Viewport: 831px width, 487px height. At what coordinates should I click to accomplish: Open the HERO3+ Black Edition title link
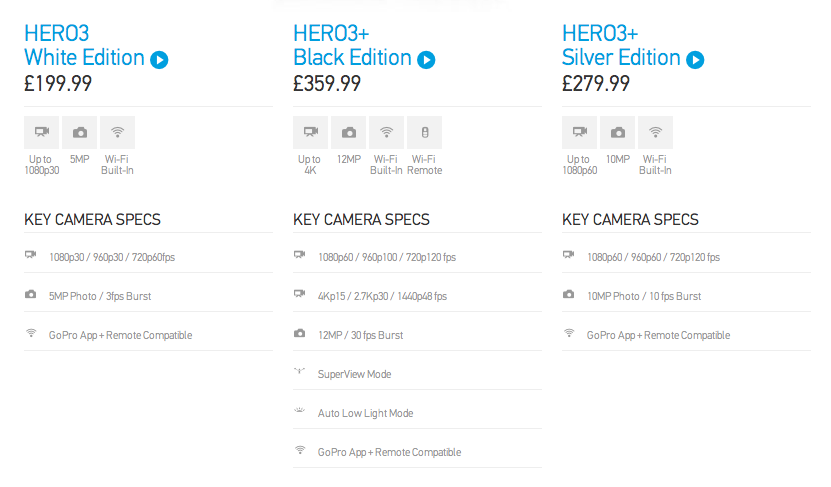tap(352, 46)
